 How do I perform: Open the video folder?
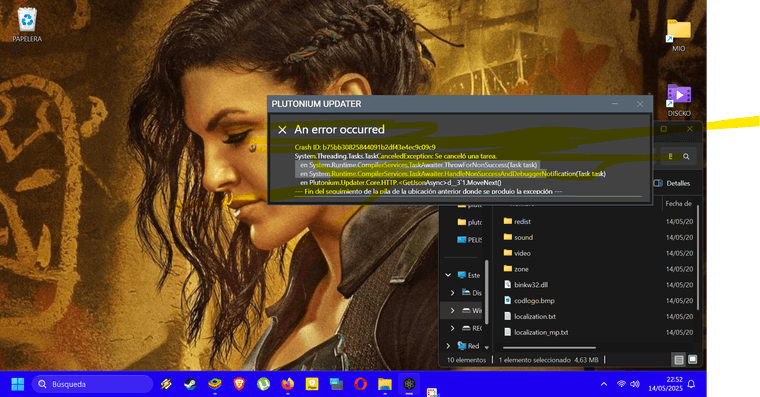point(522,254)
